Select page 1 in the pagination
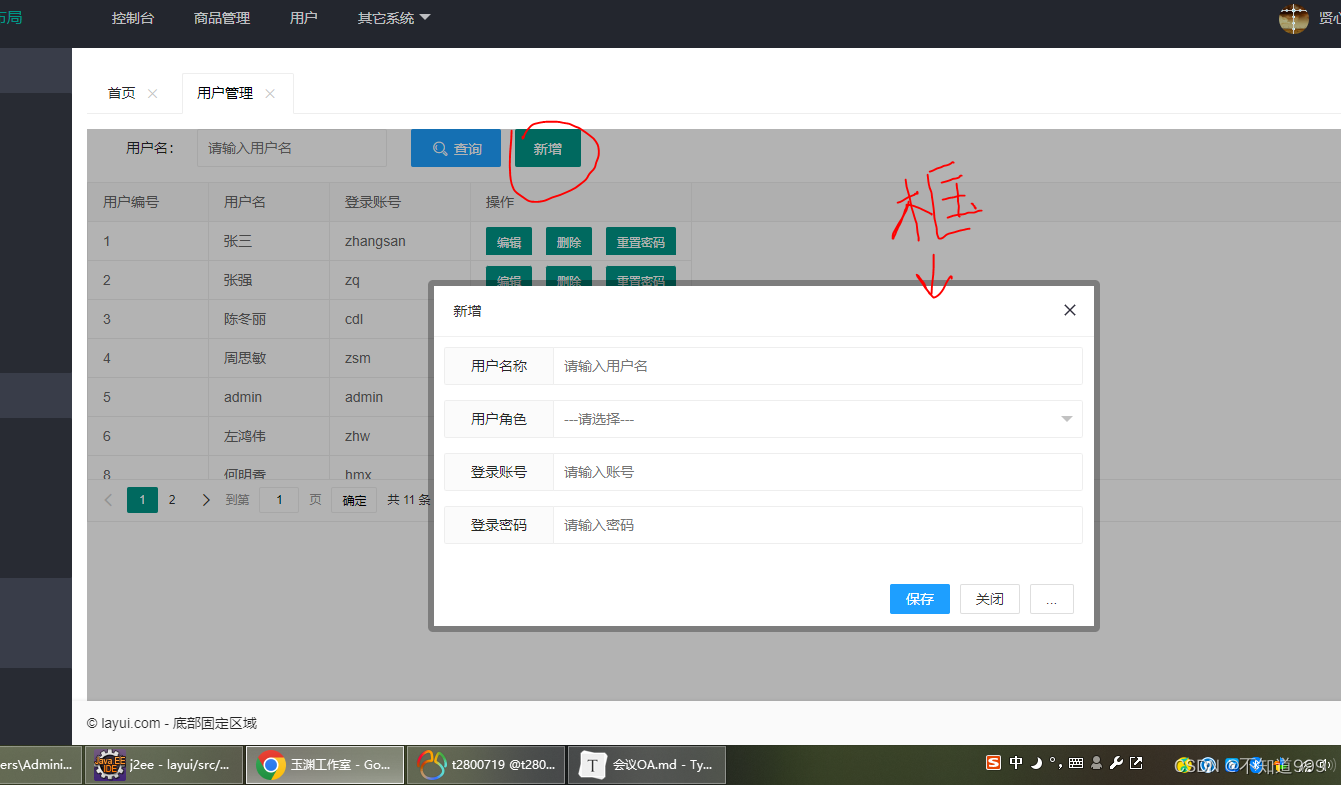 coord(143,500)
